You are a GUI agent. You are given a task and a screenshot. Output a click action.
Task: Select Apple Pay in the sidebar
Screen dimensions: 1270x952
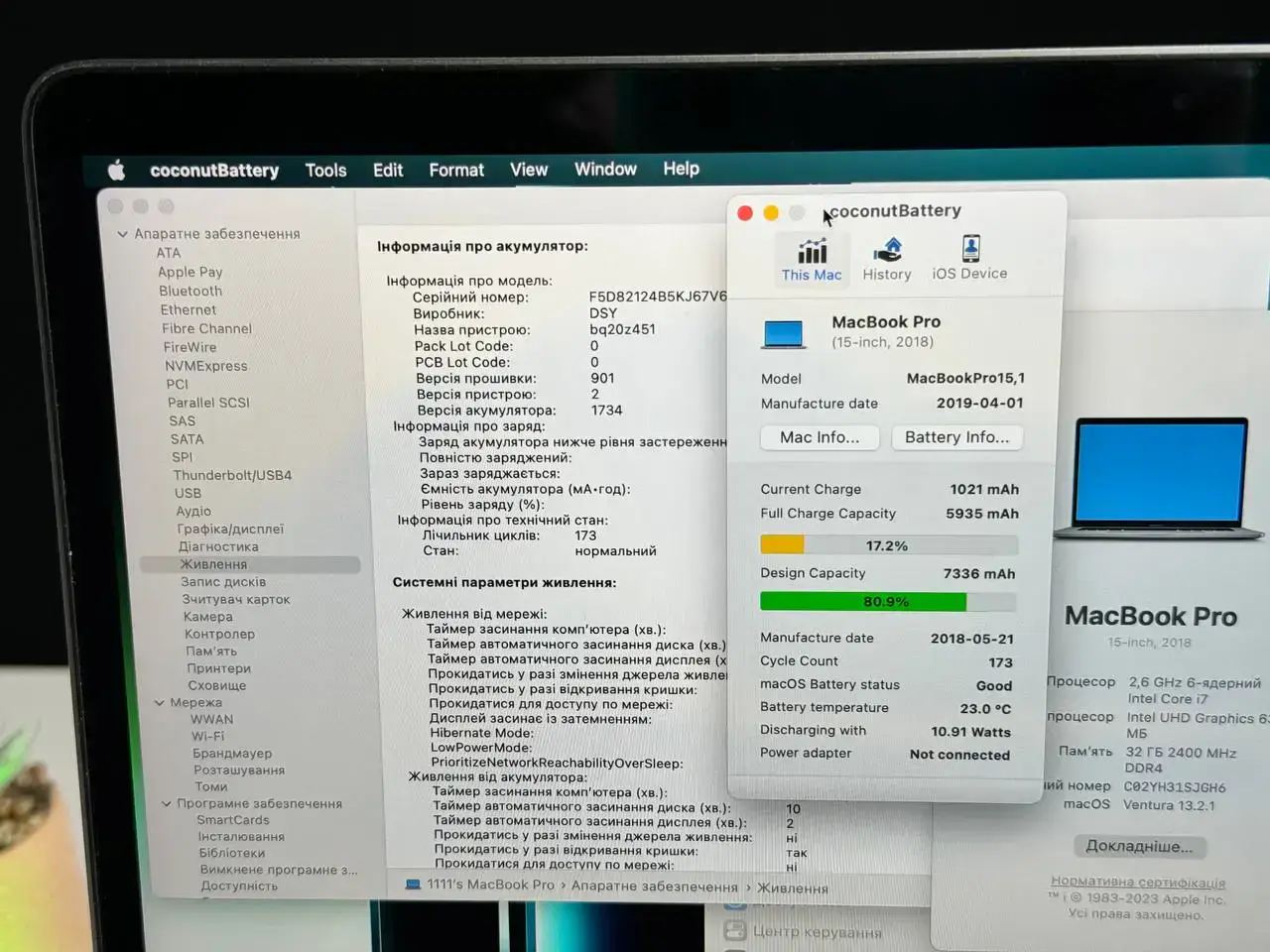click(190, 272)
